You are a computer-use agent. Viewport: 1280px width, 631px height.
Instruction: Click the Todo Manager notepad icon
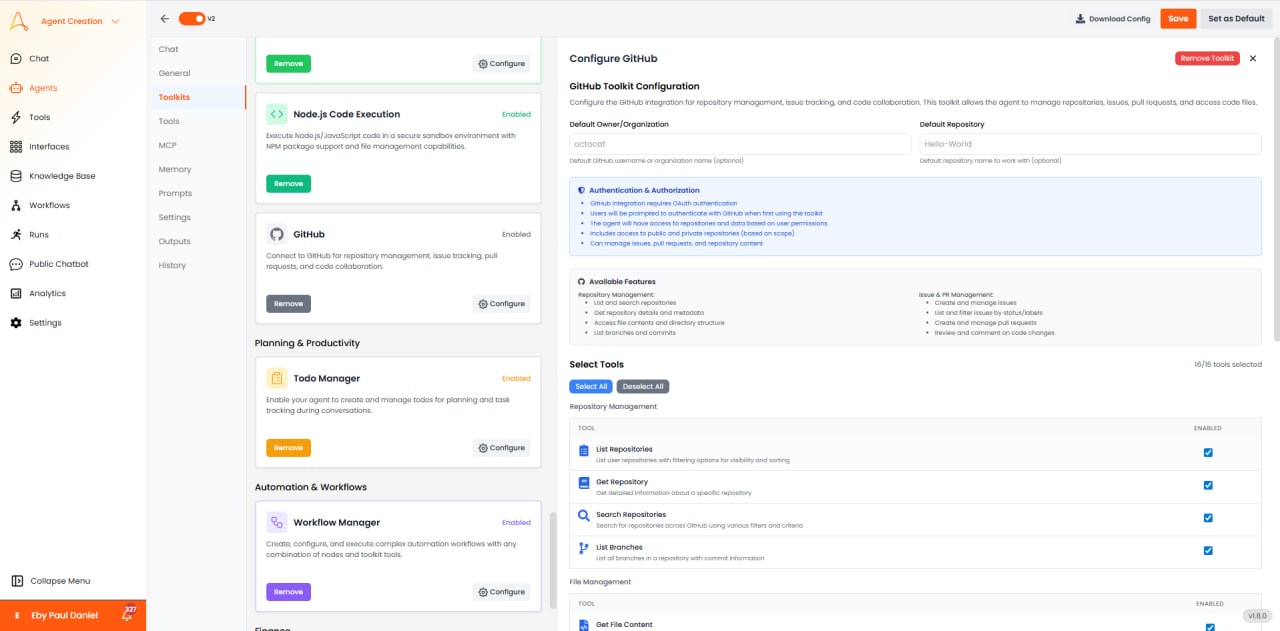(276, 378)
